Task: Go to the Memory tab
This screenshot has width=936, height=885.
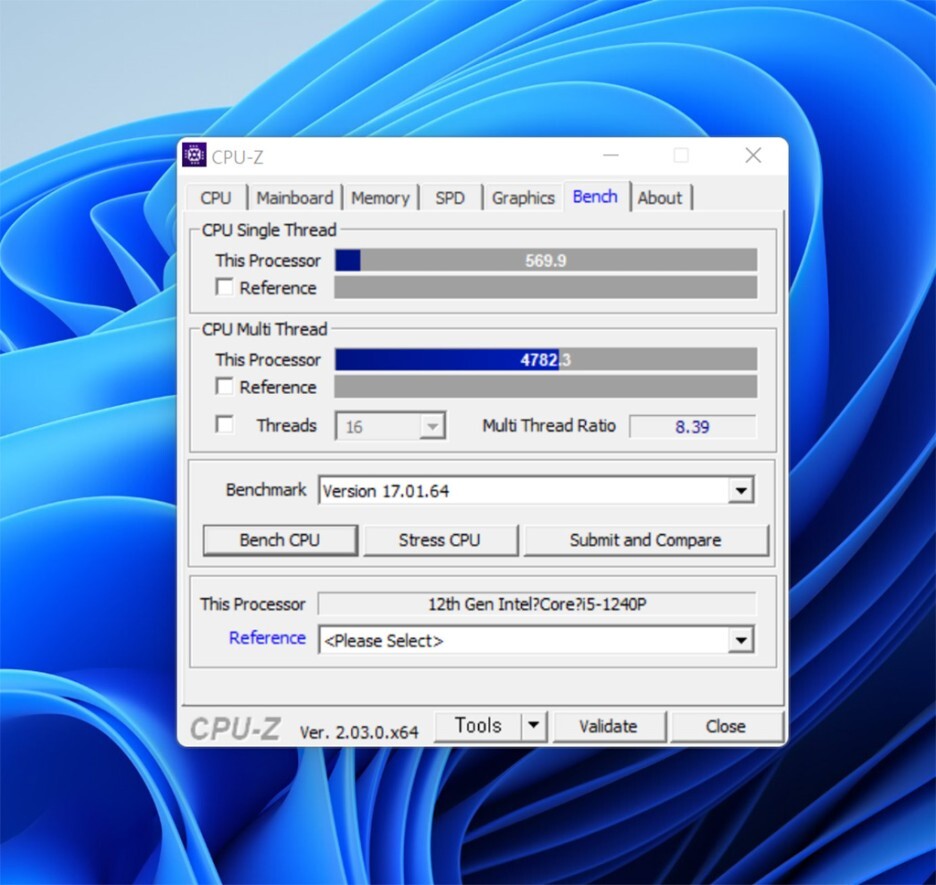Action: pos(380,198)
